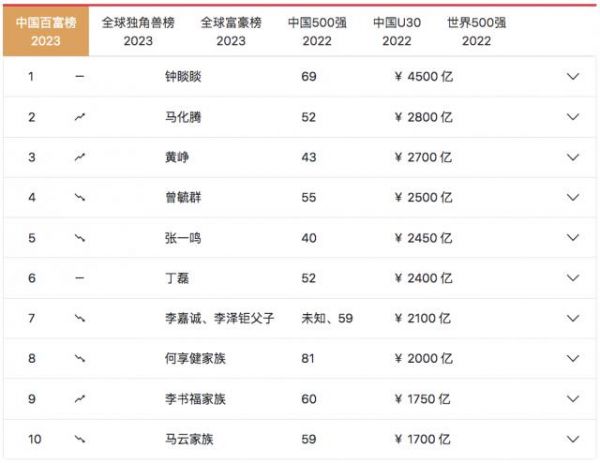This screenshot has height=463, width=600.
Task: Click the name 李嘉诚、李泽钜父子
Action: 219,318
